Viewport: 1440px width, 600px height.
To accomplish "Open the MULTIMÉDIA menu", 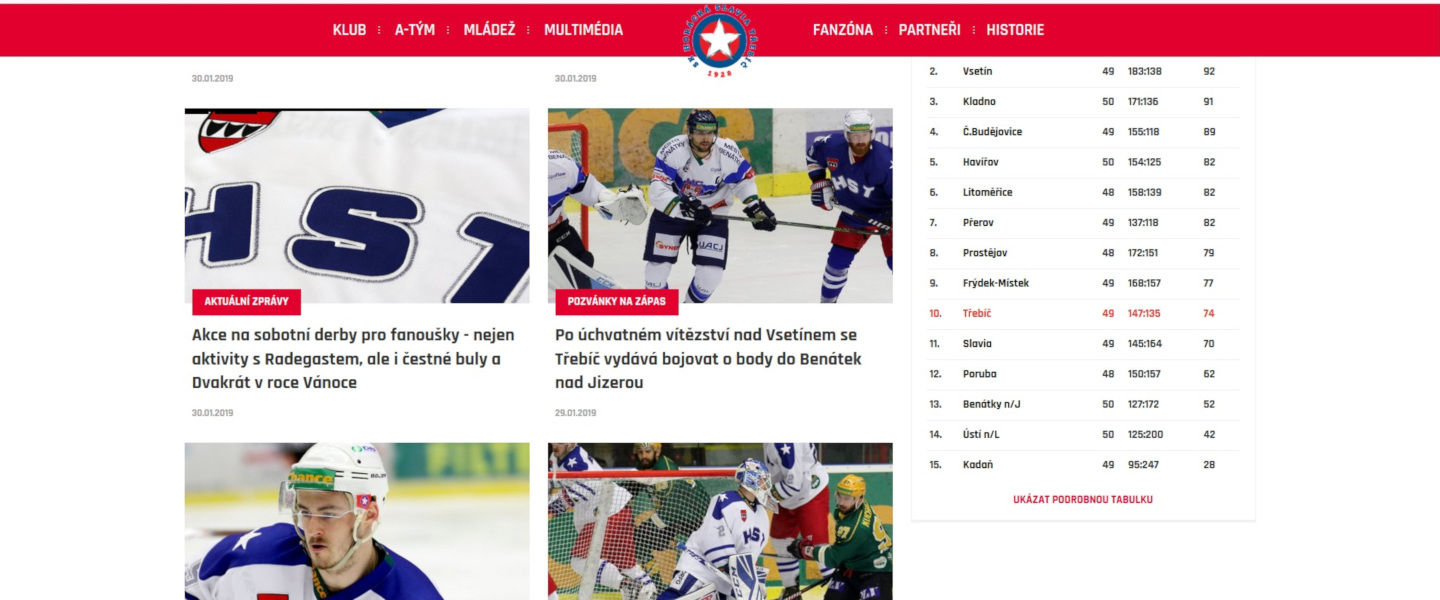I will click(583, 30).
